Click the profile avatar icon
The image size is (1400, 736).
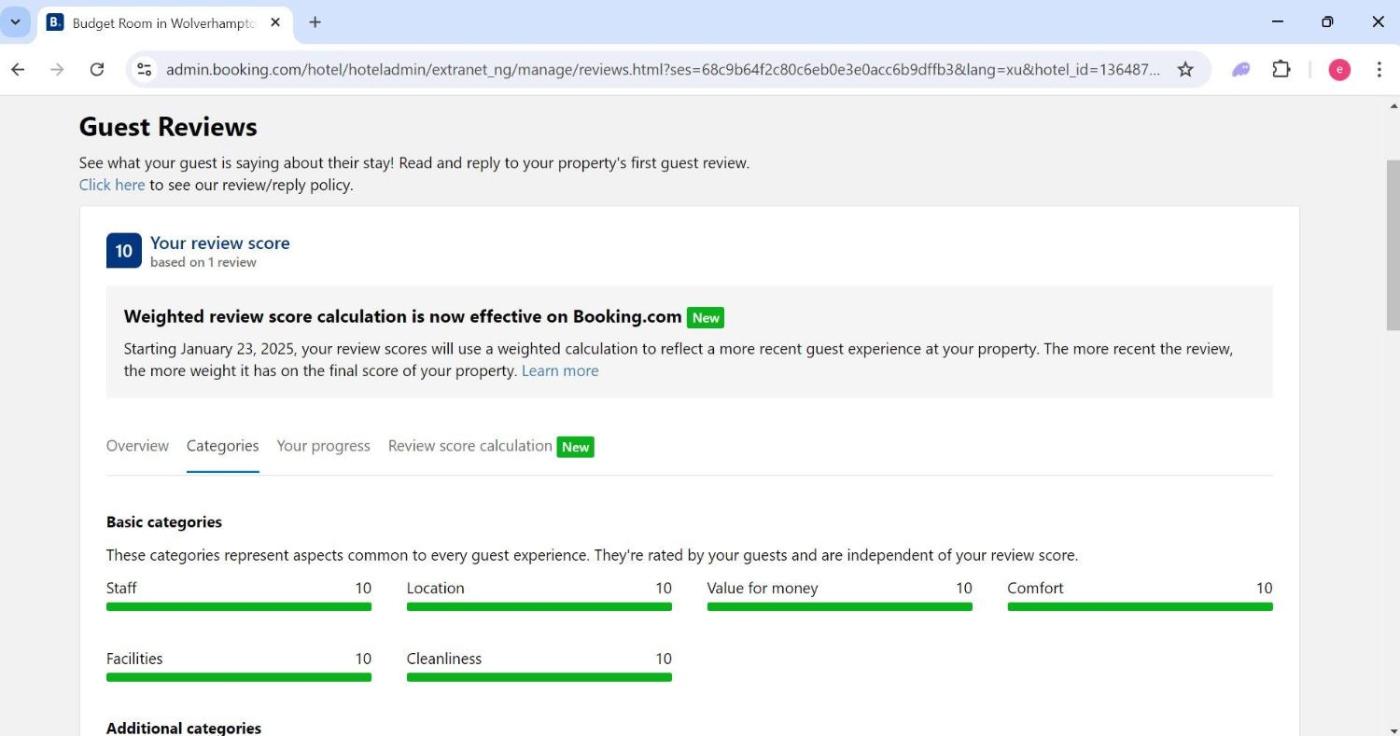(1339, 69)
